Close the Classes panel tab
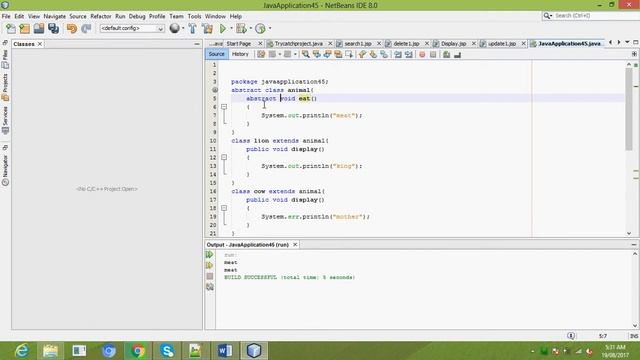The width and height of the screenshot is (640, 360). tap(40, 44)
